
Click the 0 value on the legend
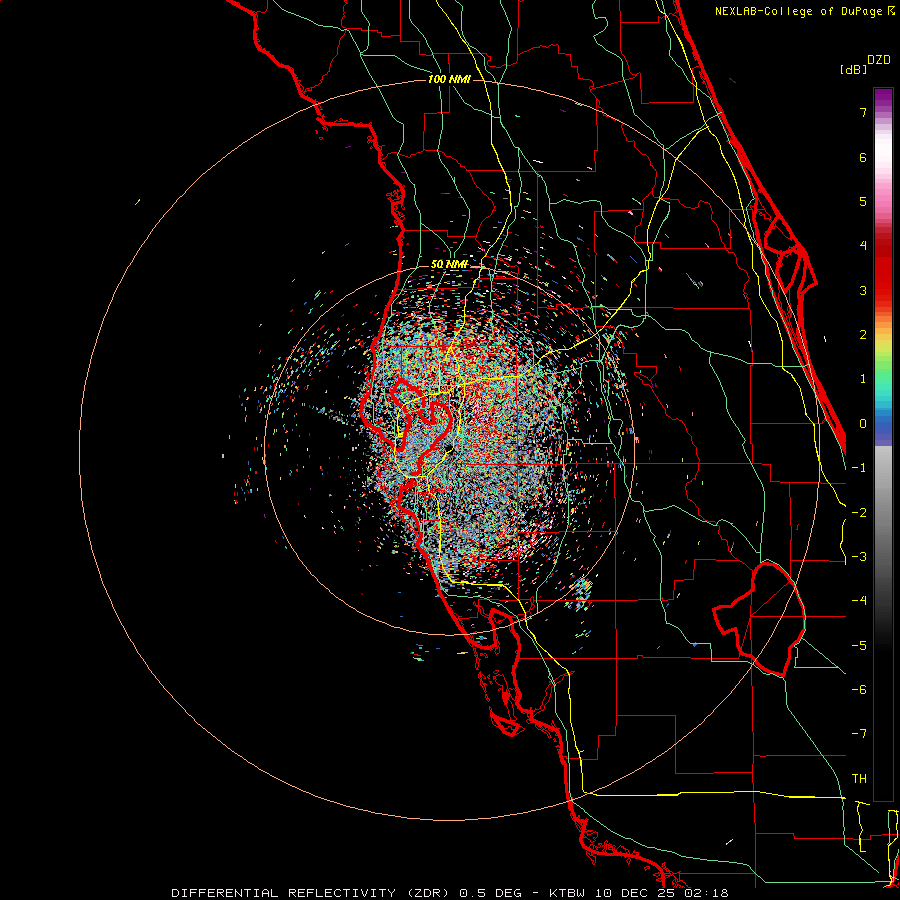coord(863,424)
